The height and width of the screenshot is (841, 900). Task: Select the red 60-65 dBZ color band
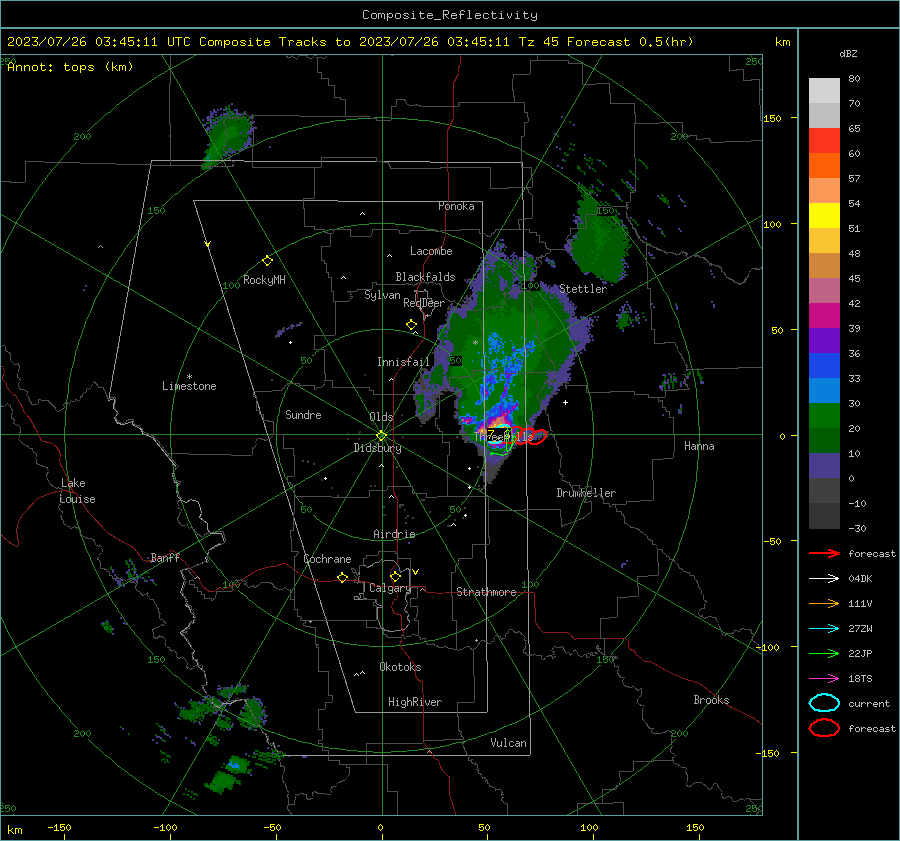824,141
